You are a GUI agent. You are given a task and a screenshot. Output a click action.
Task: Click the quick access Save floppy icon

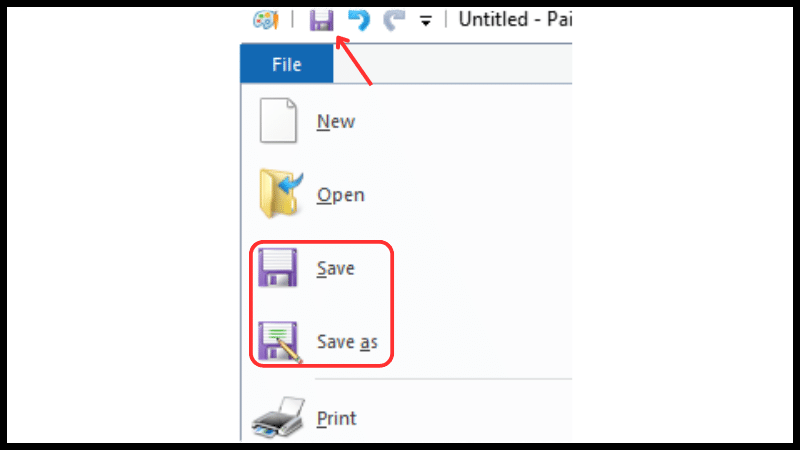click(x=321, y=20)
